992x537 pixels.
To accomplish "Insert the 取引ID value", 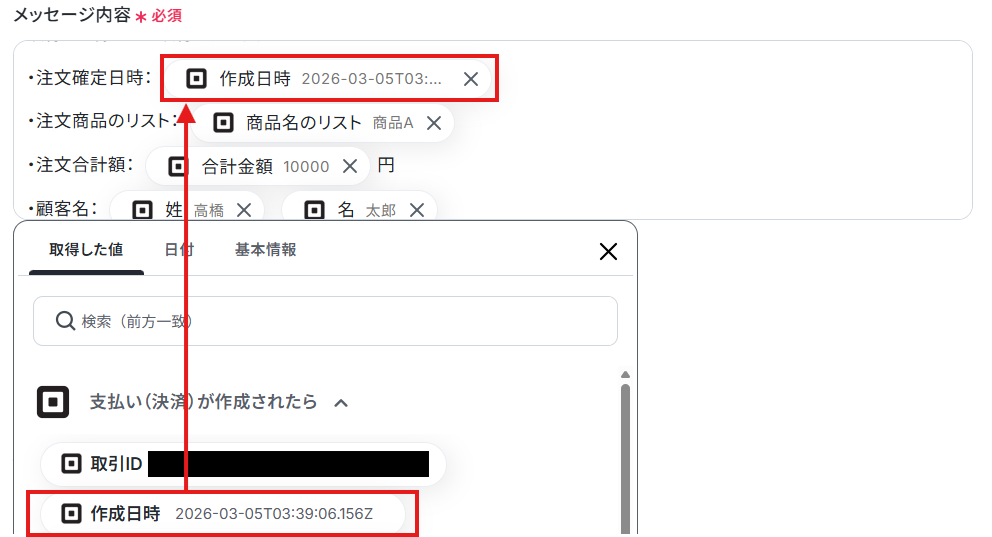I will [244, 464].
